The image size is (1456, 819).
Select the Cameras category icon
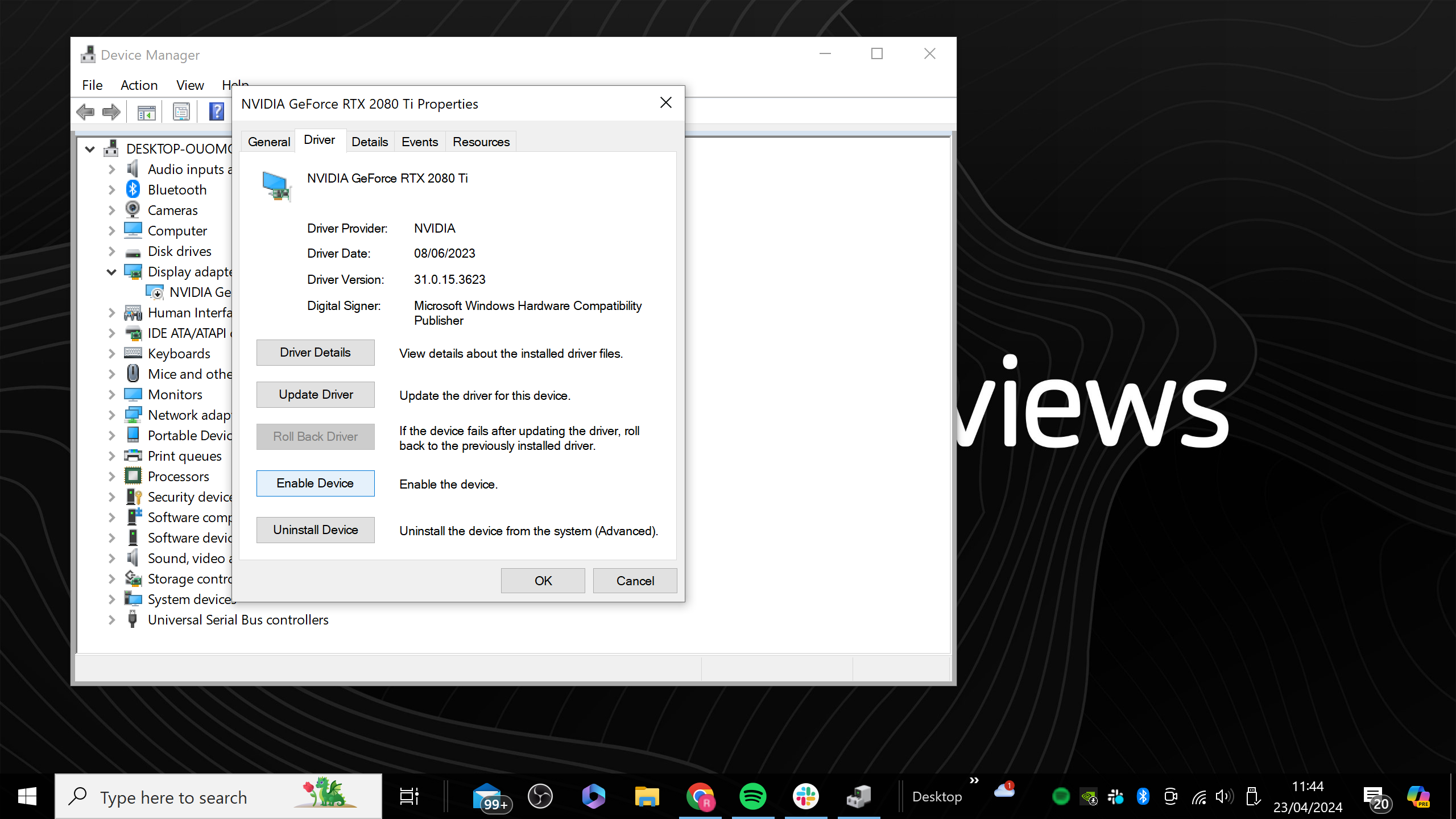[133, 210]
